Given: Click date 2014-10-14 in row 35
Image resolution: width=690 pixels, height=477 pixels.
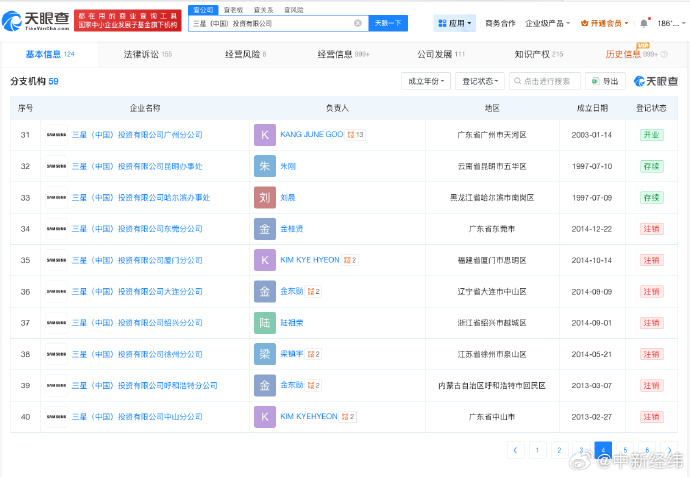Looking at the screenshot, I should click(591, 261).
